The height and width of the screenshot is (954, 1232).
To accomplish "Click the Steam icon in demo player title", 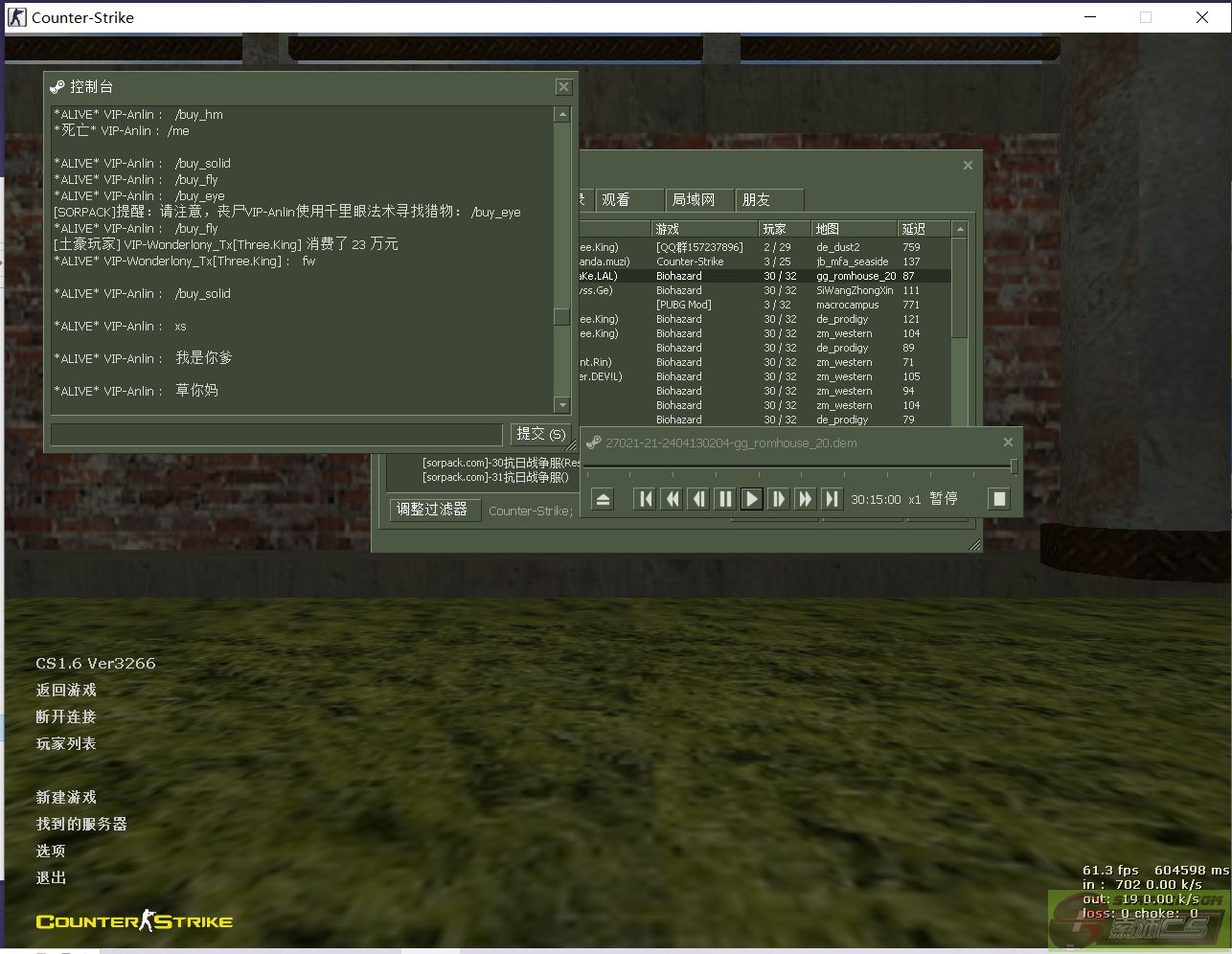I will [593, 443].
